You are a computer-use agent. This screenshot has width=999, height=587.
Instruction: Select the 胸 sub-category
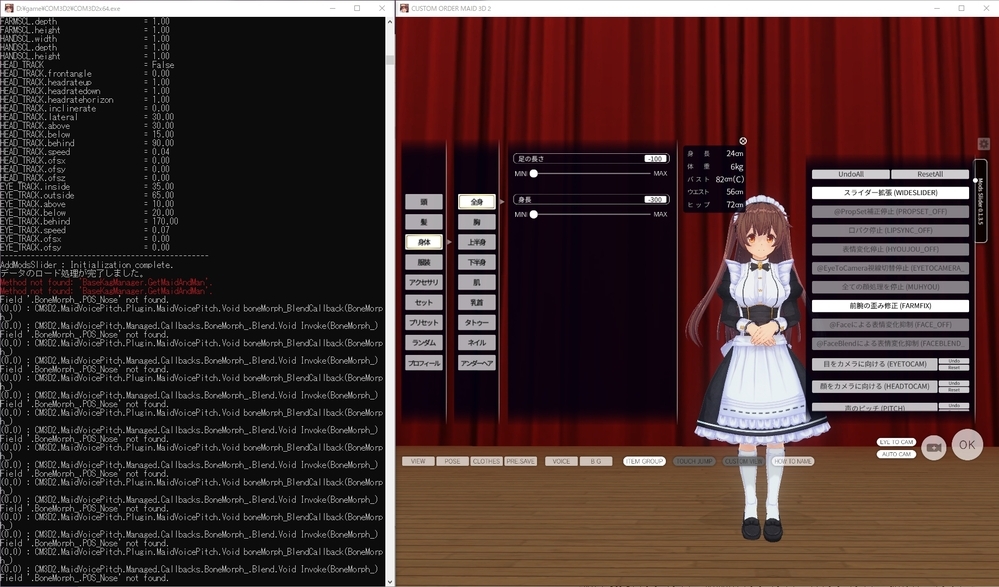477,222
